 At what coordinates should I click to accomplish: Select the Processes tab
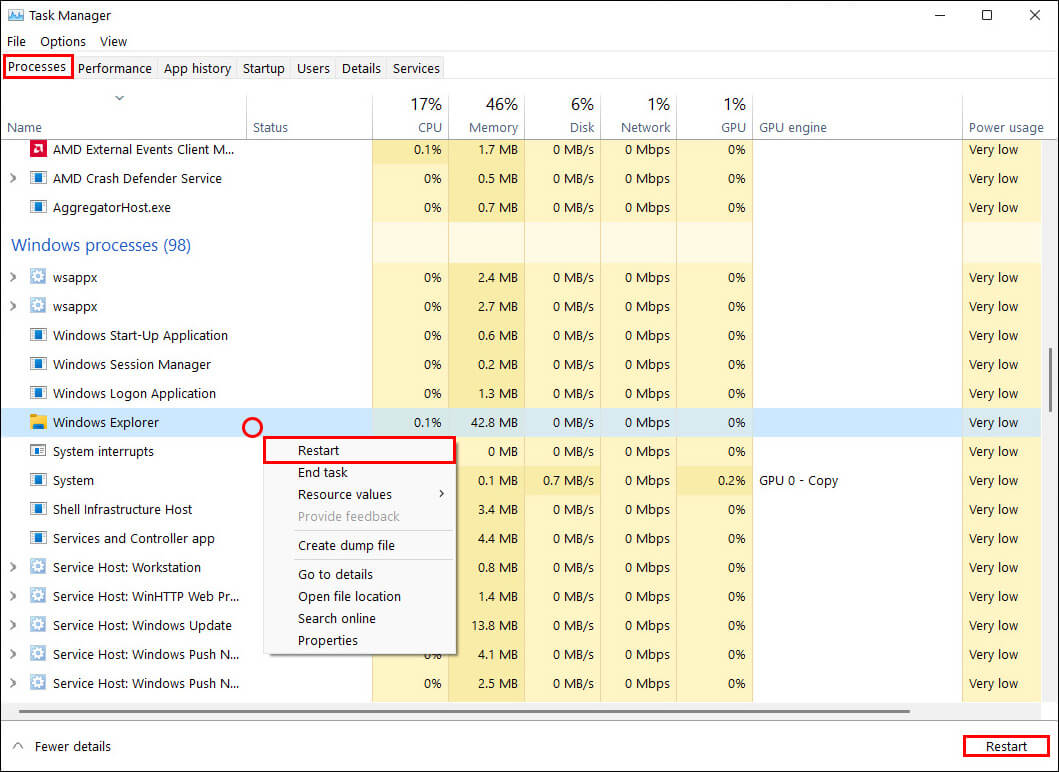coord(37,67)
